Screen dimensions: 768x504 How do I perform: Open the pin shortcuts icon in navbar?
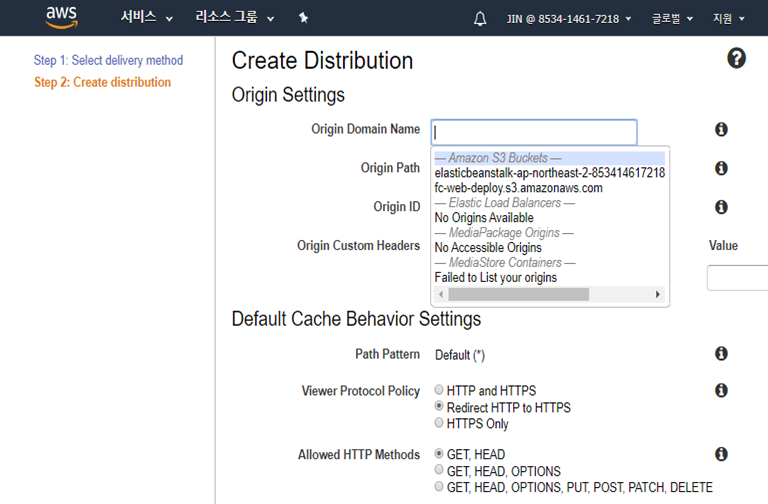point(303,18)
